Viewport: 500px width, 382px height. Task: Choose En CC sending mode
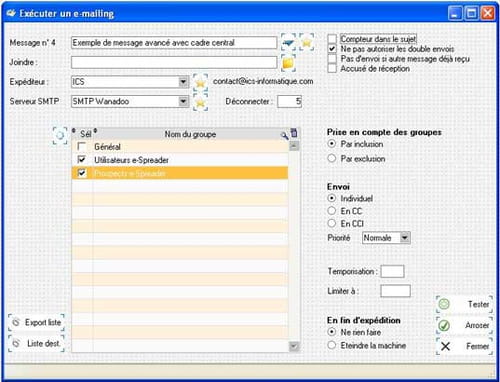coord(332,211)
